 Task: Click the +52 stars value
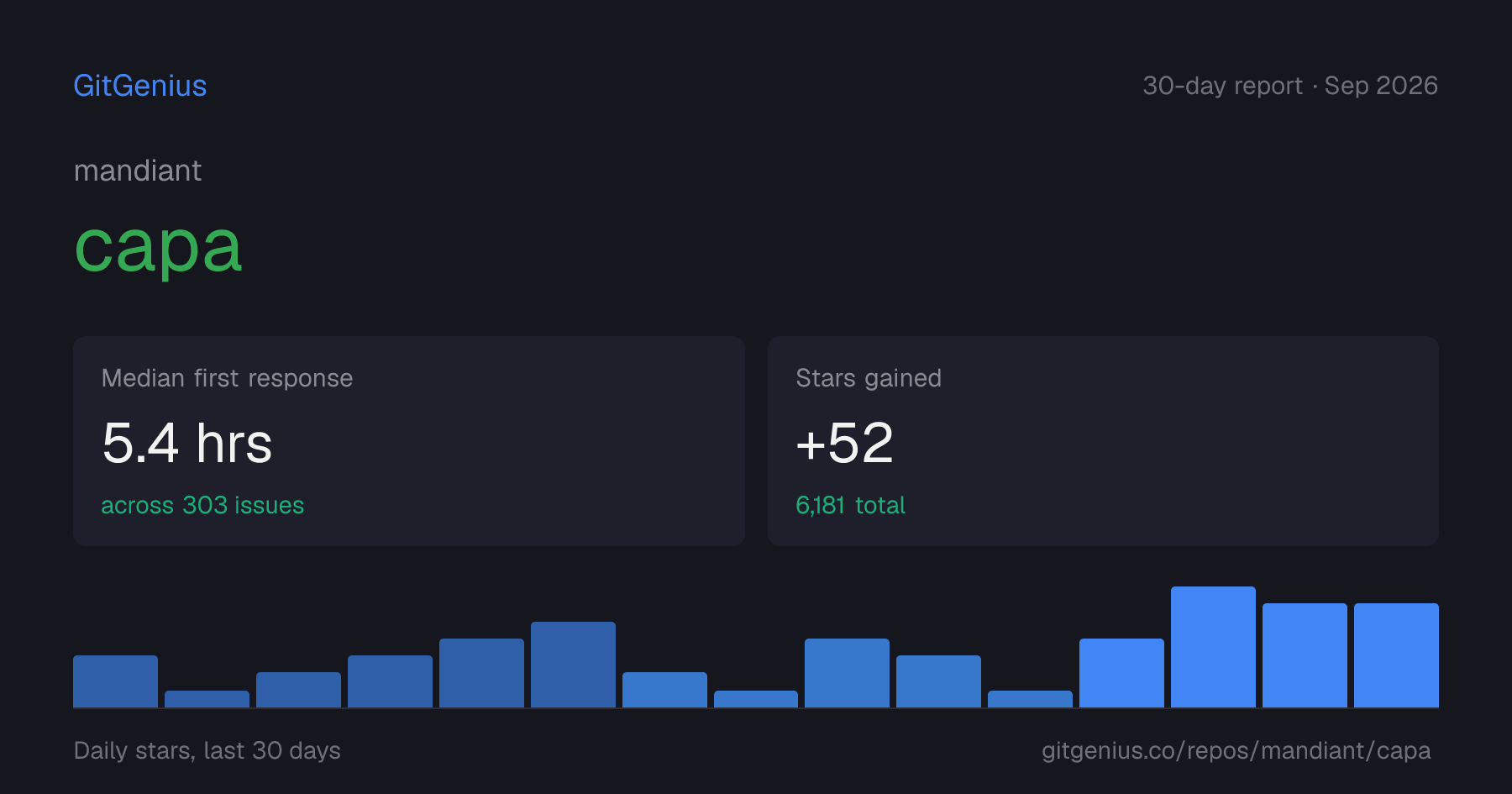coord(844,443)
